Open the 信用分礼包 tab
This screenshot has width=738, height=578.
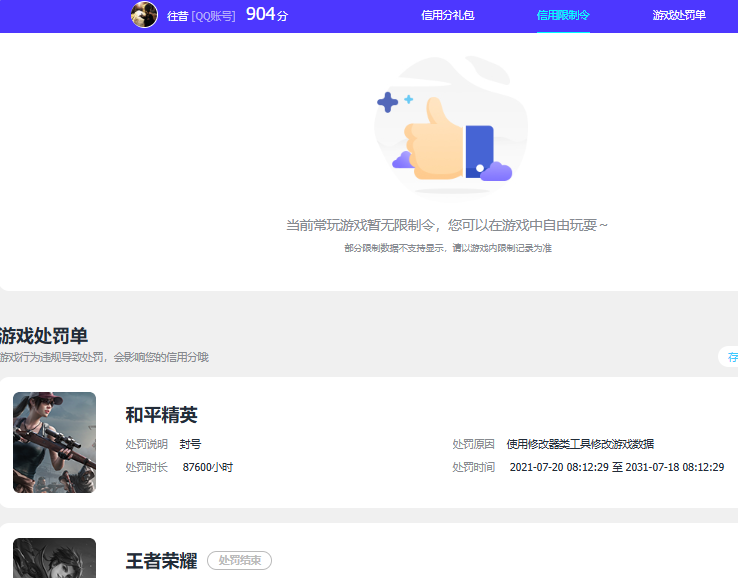point(448,16)
